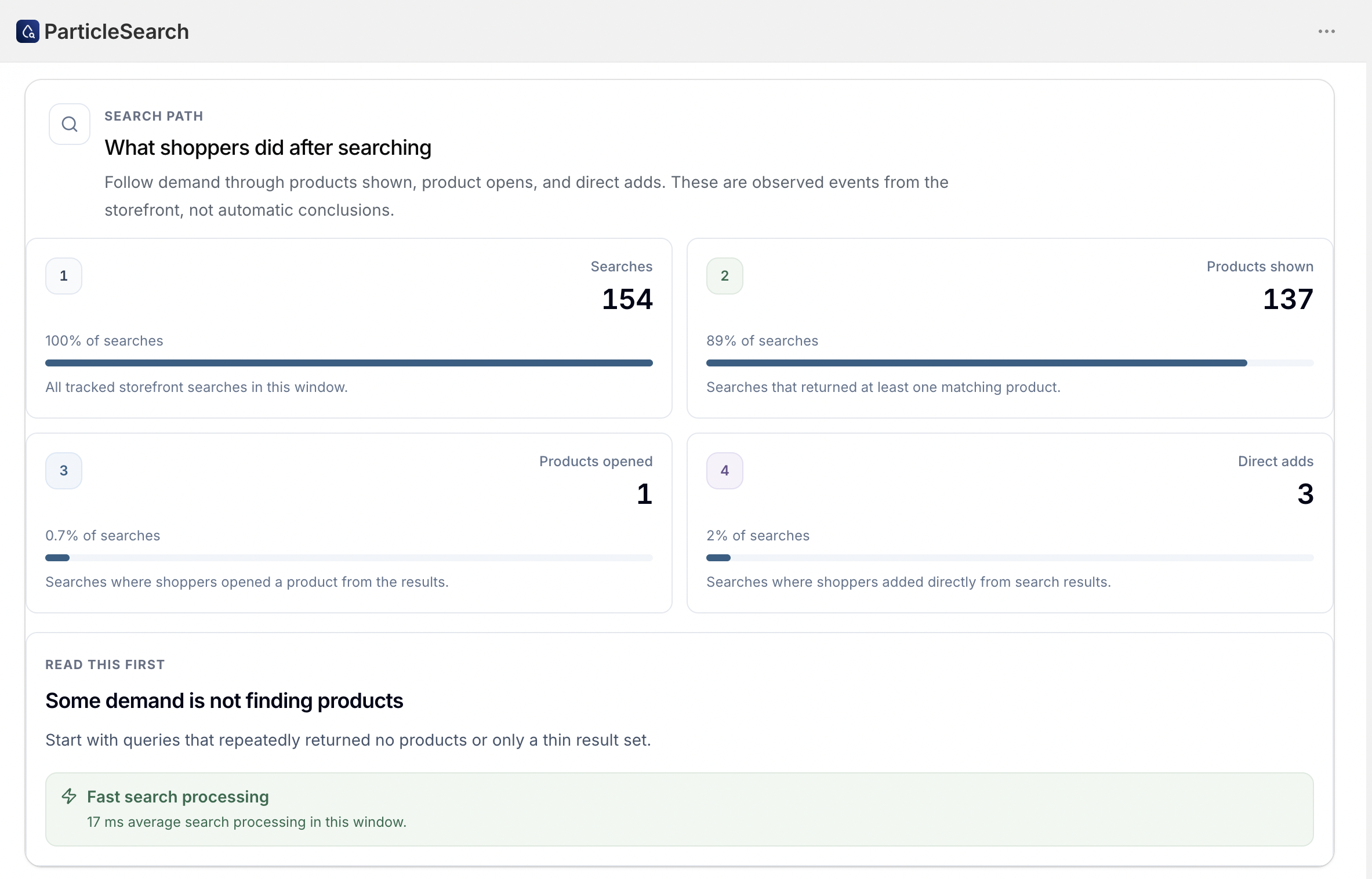Click 'All tracked storefront searches in this window.'
This screenshot has width=1372, height=879.
click(197, 387)
